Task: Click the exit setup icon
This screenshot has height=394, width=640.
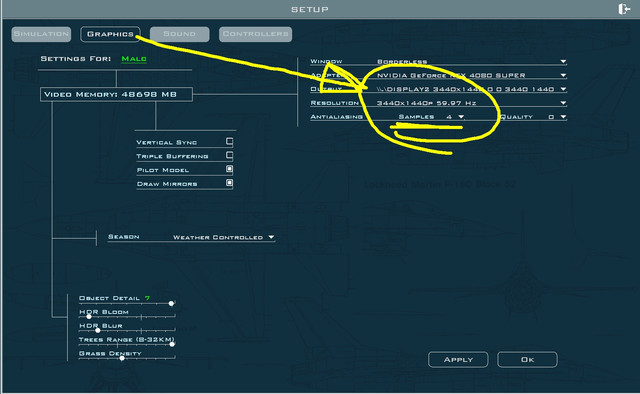Action: (x=624, y=9)
